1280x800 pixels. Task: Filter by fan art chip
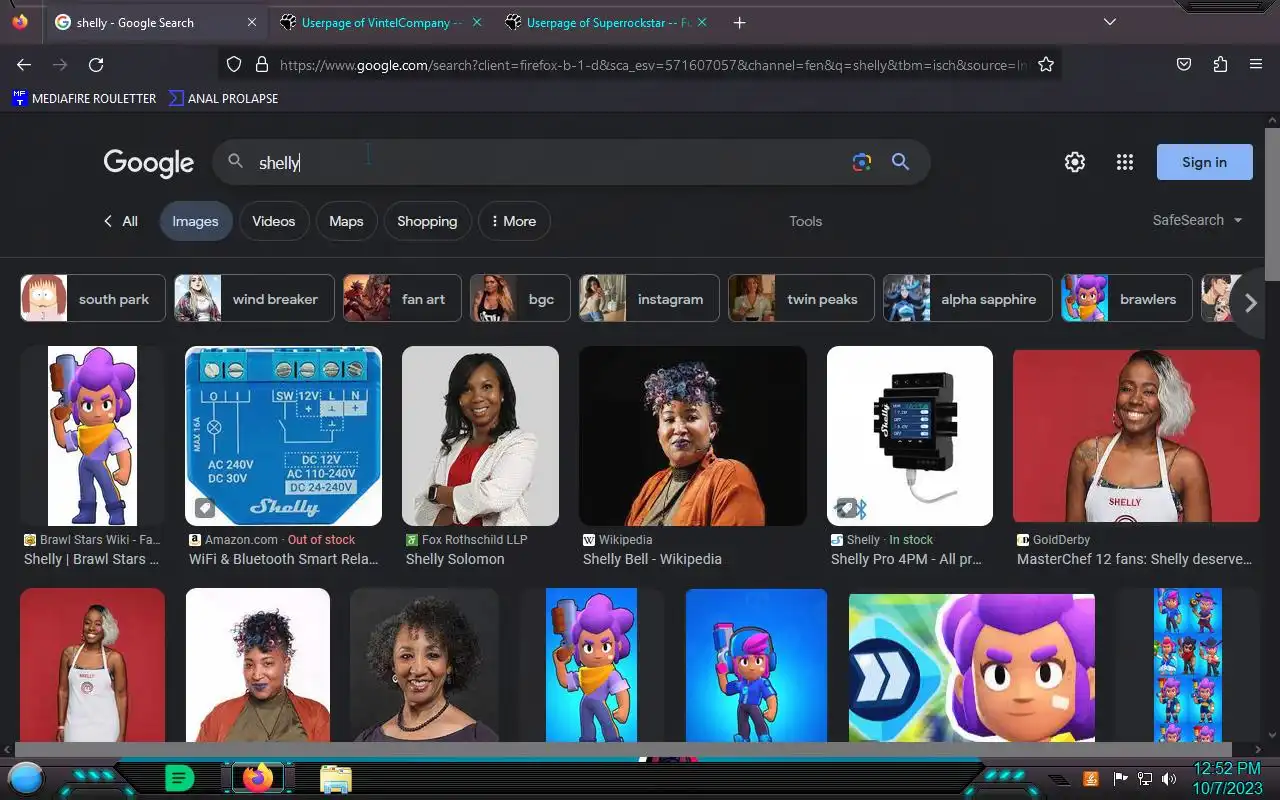(x=402, y=298)
